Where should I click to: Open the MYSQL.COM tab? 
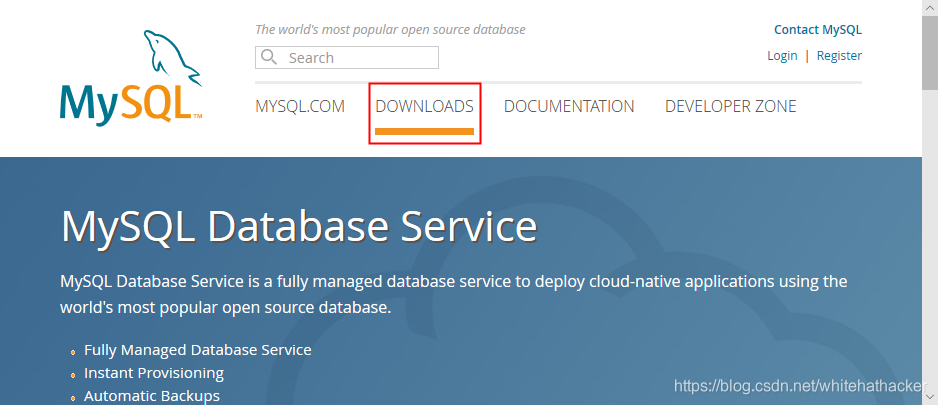click(x=300, y=106)
